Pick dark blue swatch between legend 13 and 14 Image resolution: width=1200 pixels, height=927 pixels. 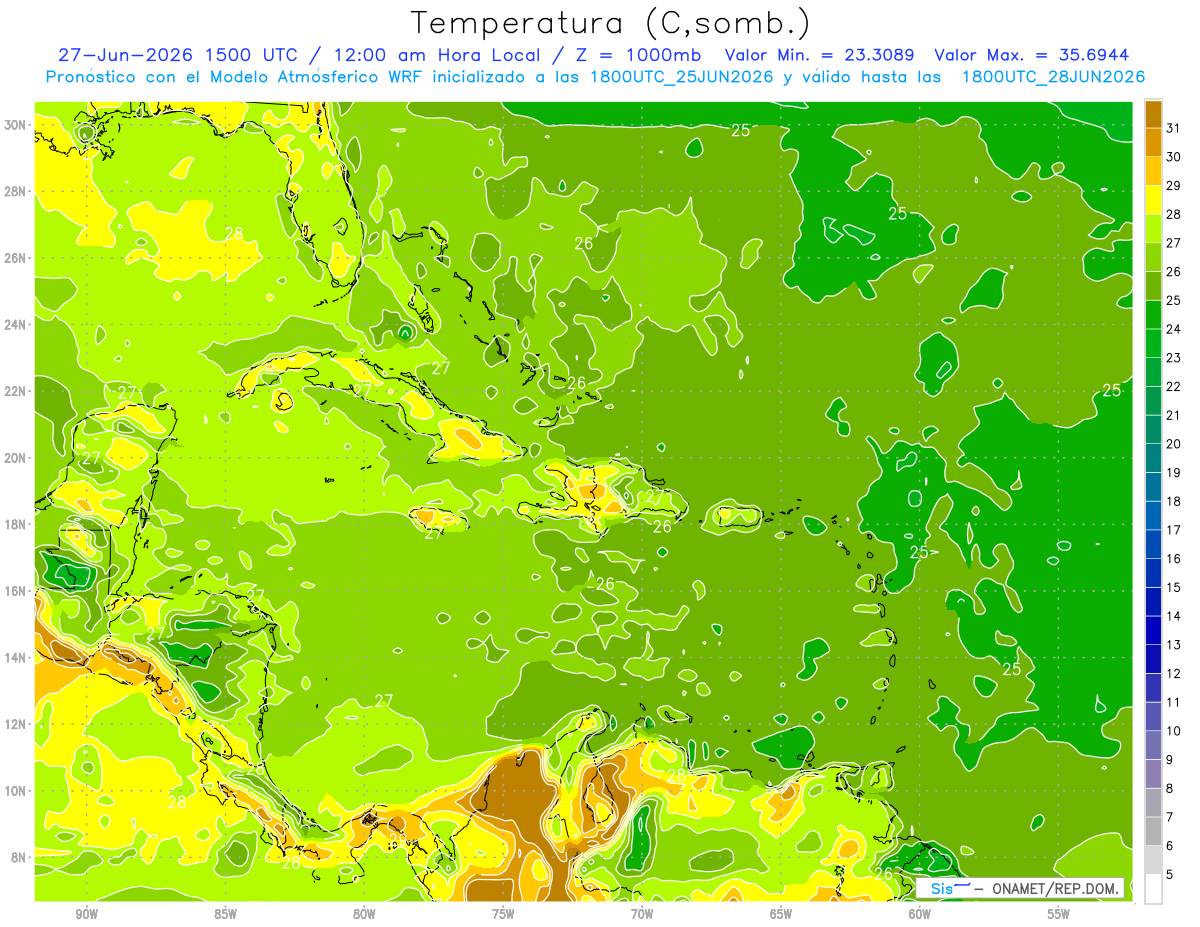tap(1153, 630)
